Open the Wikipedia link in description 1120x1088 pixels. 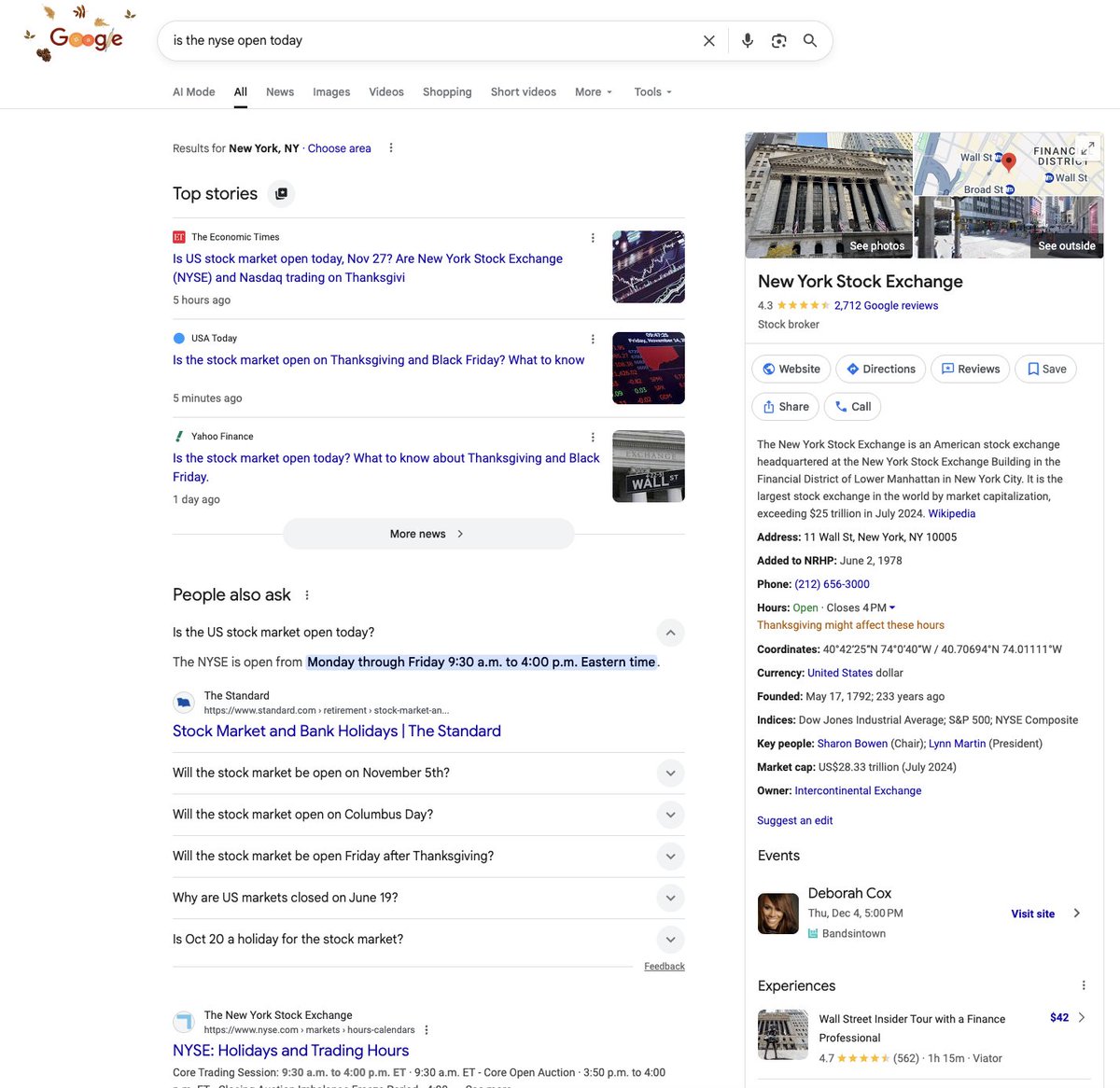[952, 513]
